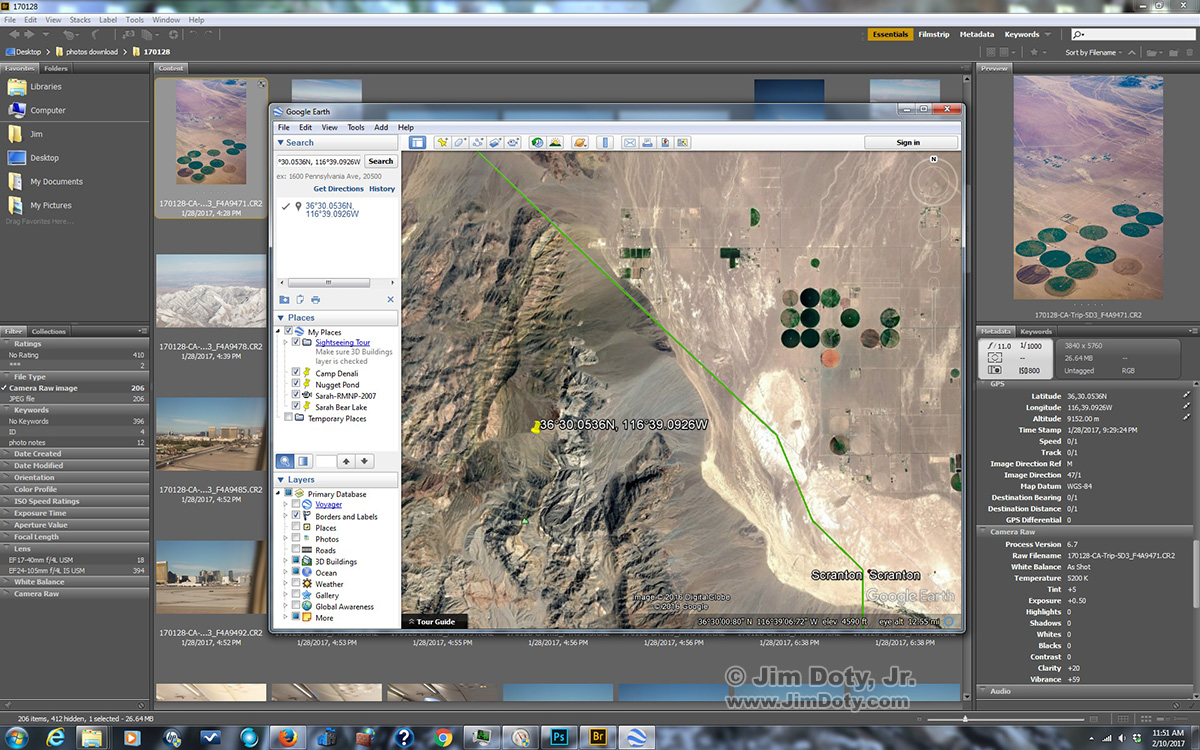
Task: Switch to the Collections tab in Bridge
Action: (49, 331)
